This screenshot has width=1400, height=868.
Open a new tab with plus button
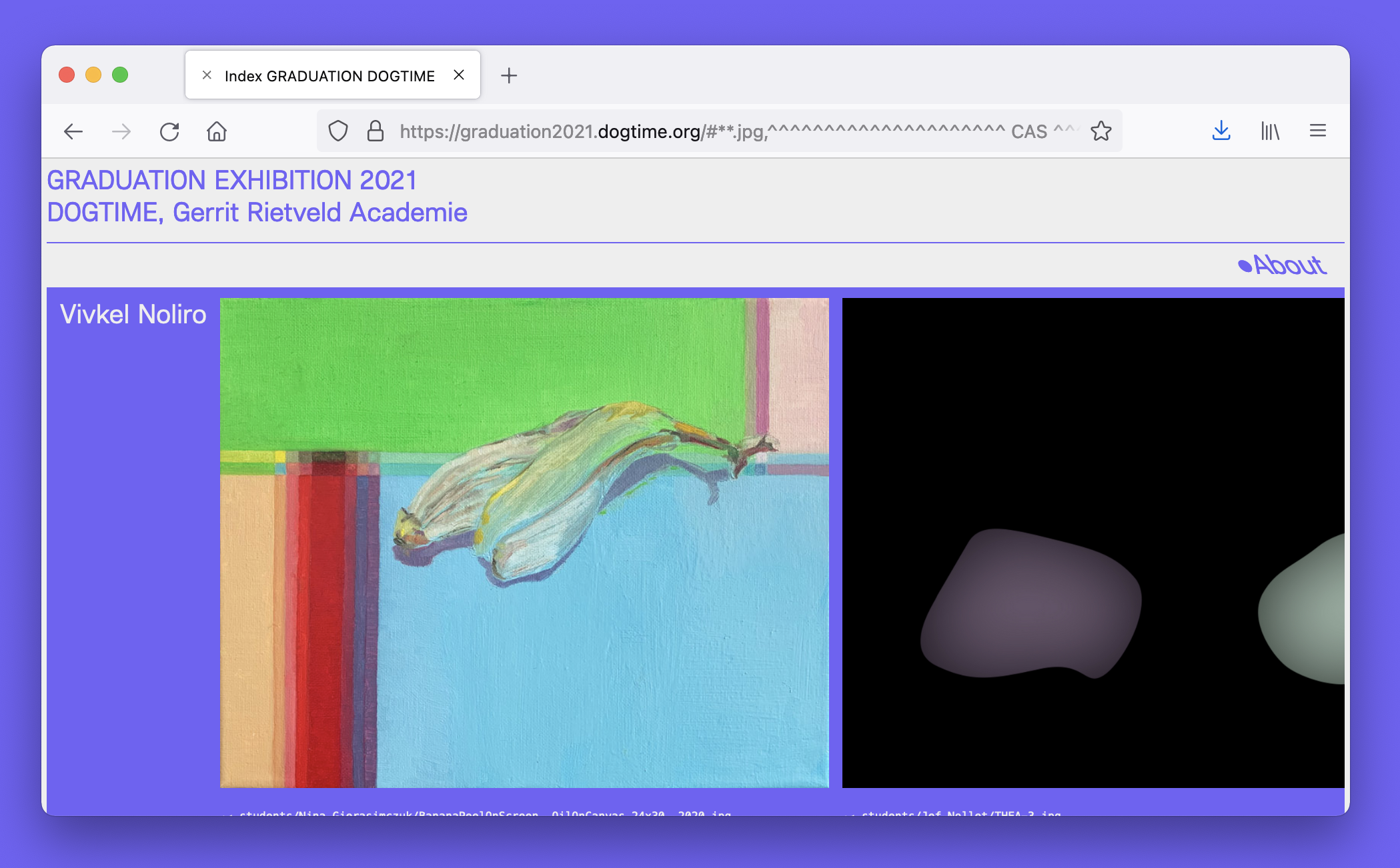(509, 75)
